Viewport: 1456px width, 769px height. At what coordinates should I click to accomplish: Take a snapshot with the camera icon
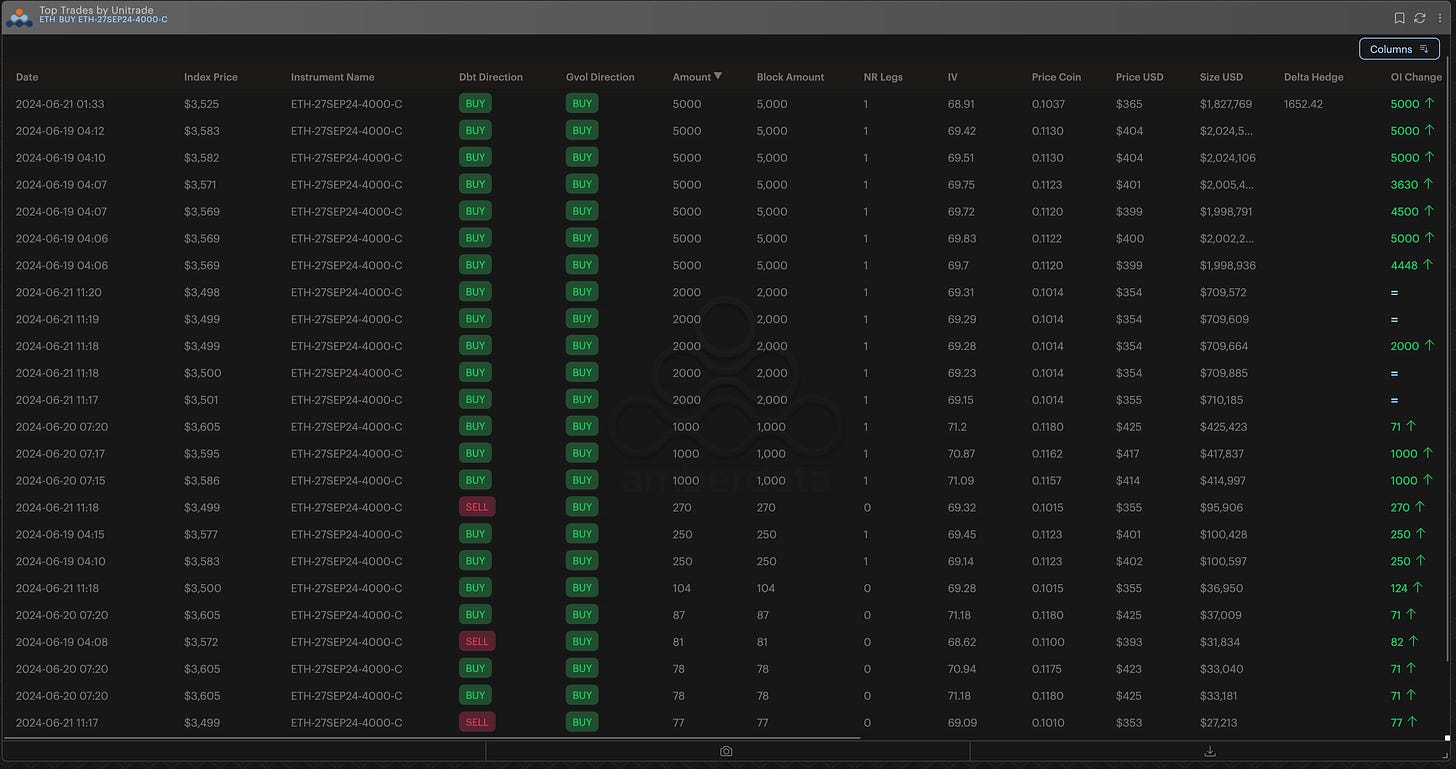[726, 751]
